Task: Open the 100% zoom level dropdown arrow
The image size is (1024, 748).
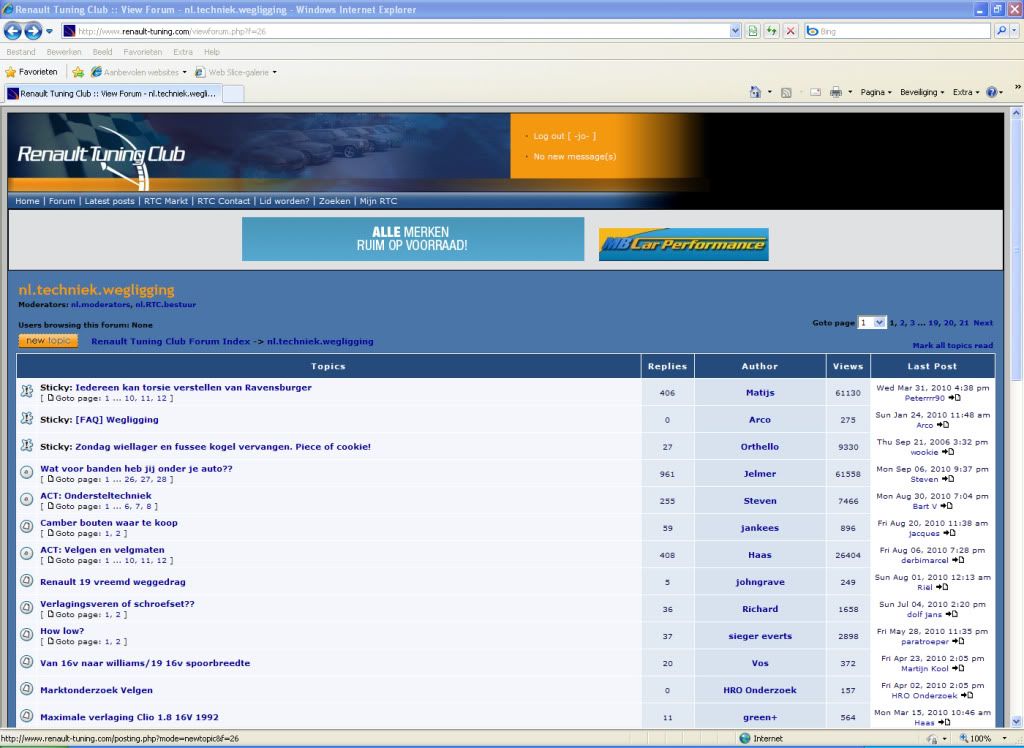Action: tap(1004, 738)
